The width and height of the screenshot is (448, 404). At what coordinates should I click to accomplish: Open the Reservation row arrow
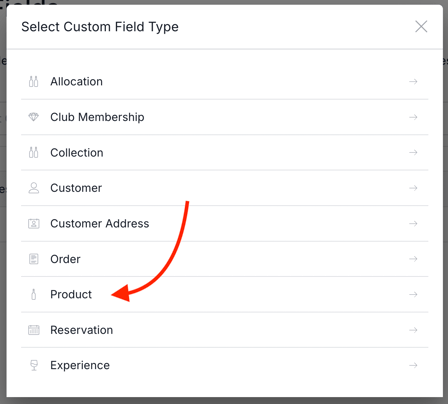point(413,330)
